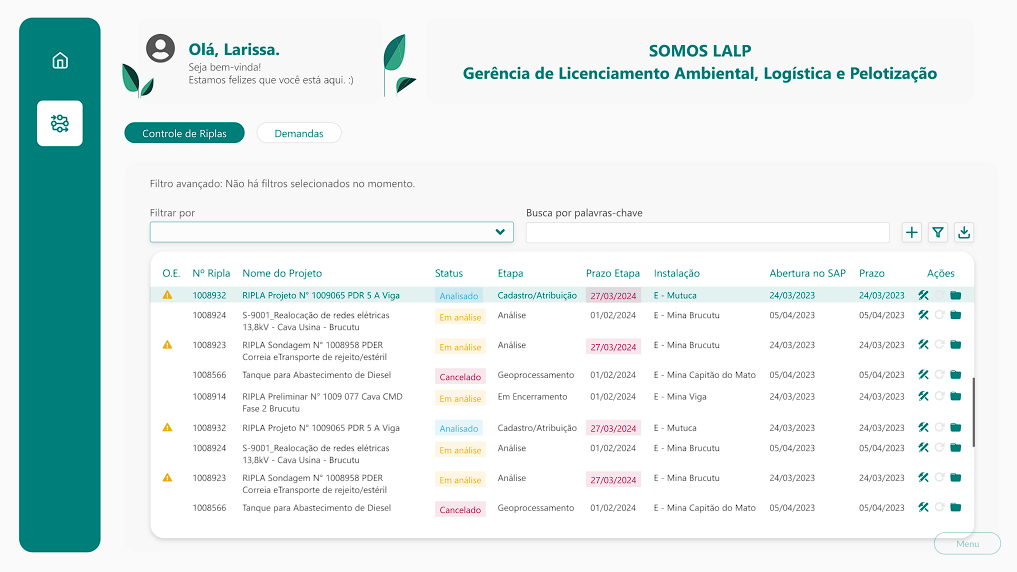Open the home icon in the sidebar

60,60
